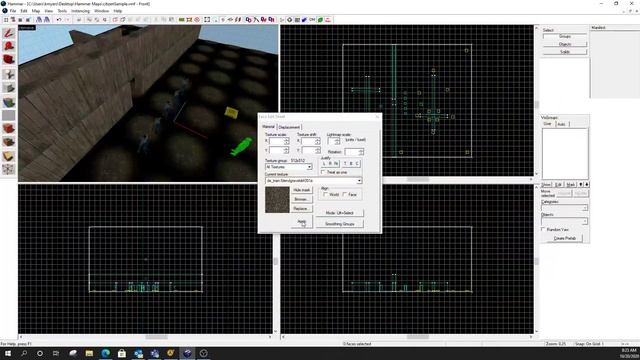The height and width of the screenshot is (360, 640).
Task: Switch to the Displacement tab
Action: (x=289, y=127)
